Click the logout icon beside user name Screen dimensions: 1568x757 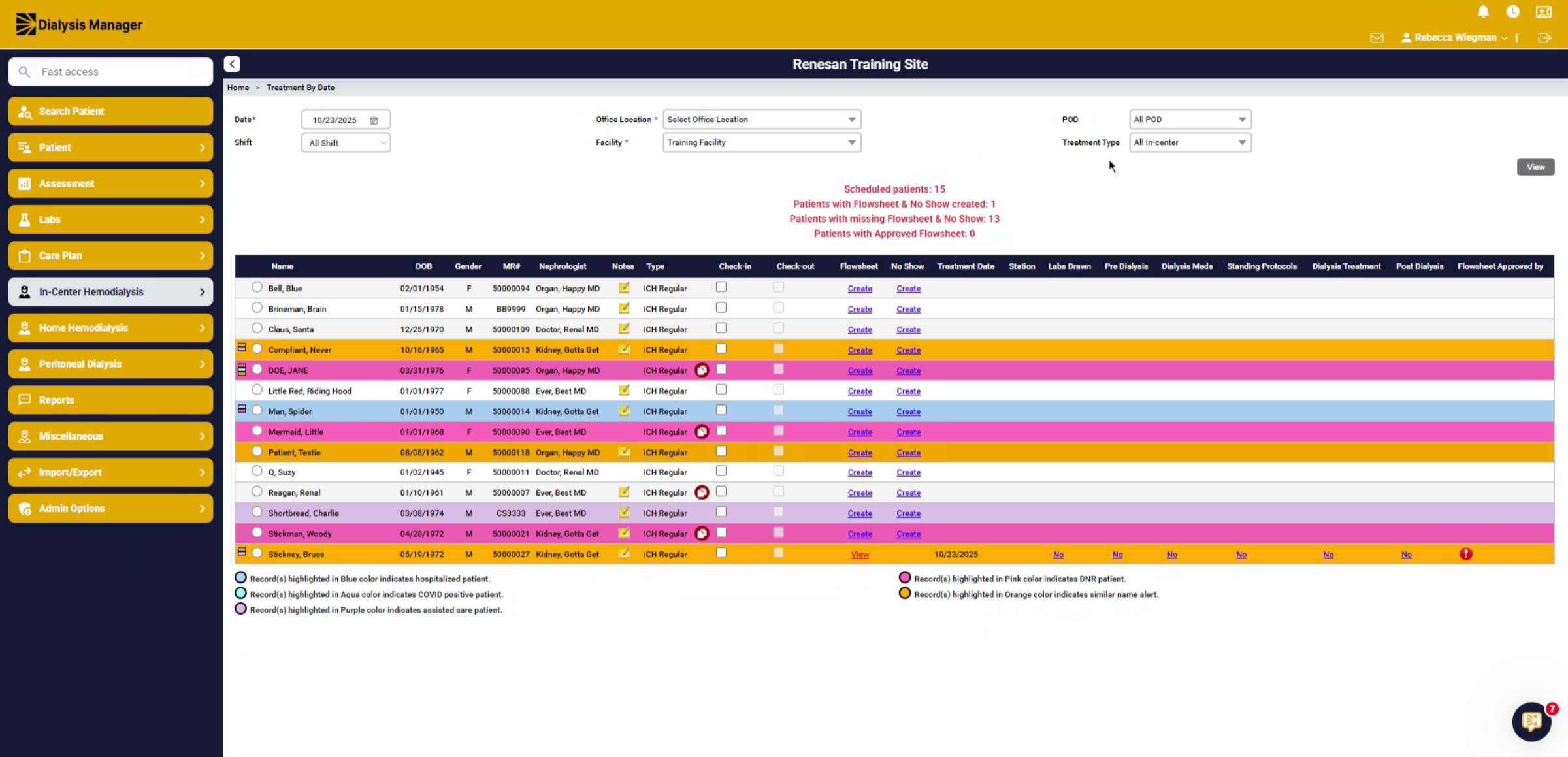1544,38
